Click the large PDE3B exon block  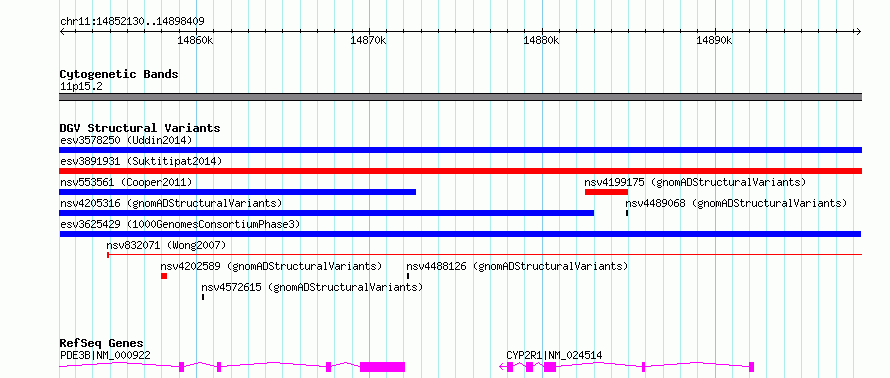382,367
